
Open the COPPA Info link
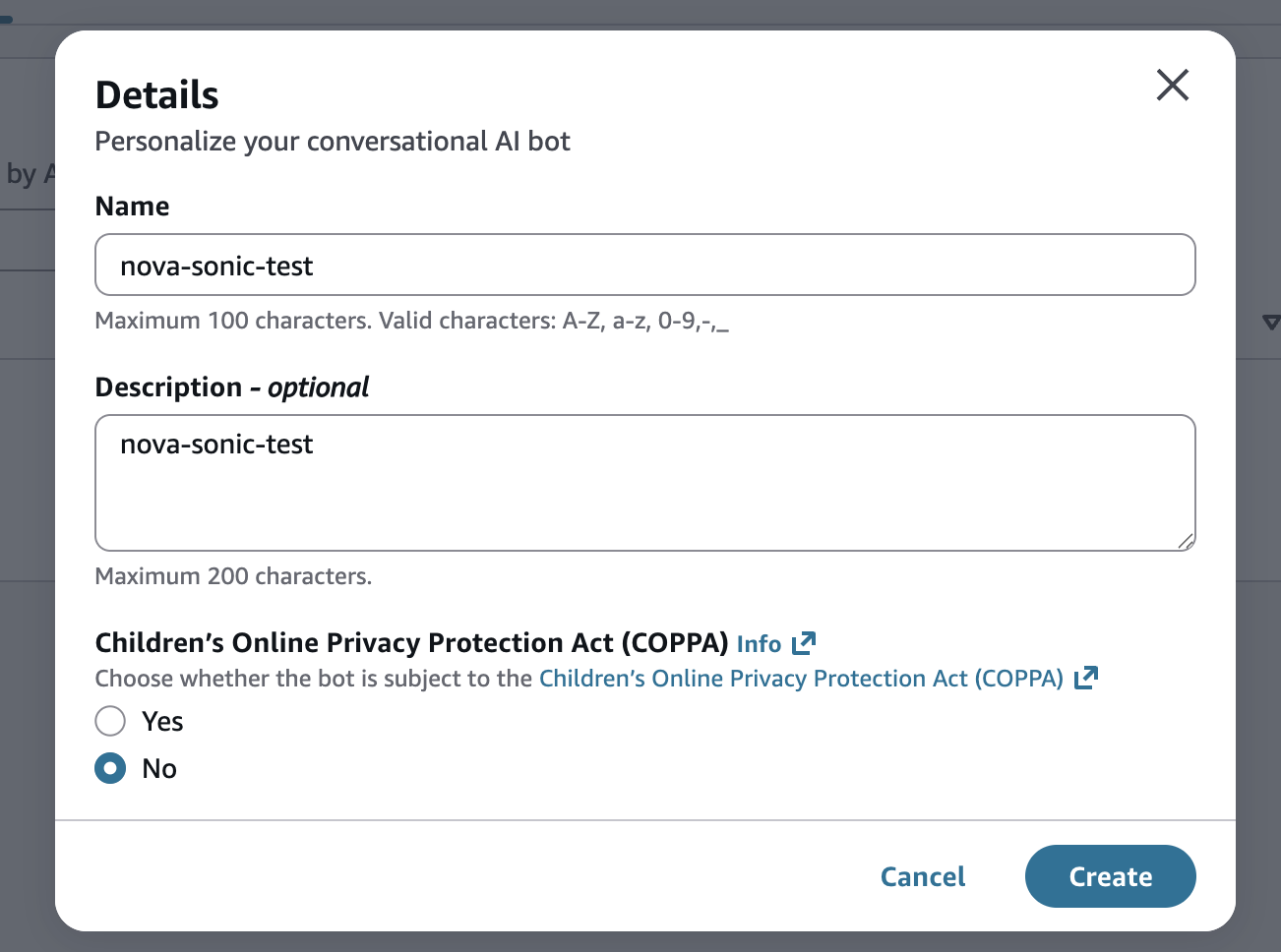pyautogui.click(x=759, y=644)
